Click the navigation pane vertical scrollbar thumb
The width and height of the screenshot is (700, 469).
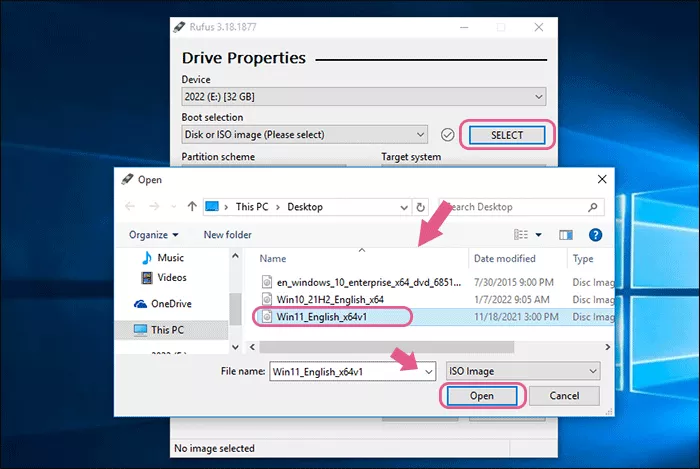235,308
